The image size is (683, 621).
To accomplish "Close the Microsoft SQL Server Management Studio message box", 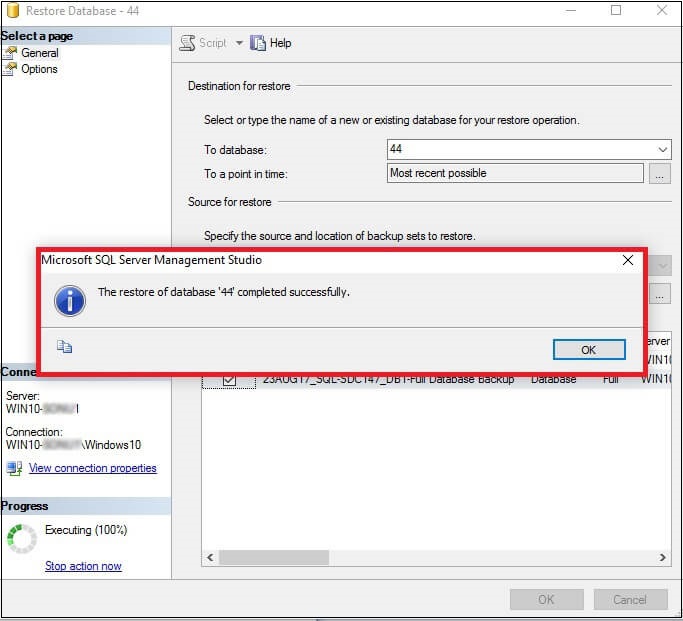I will coord(628,260).
